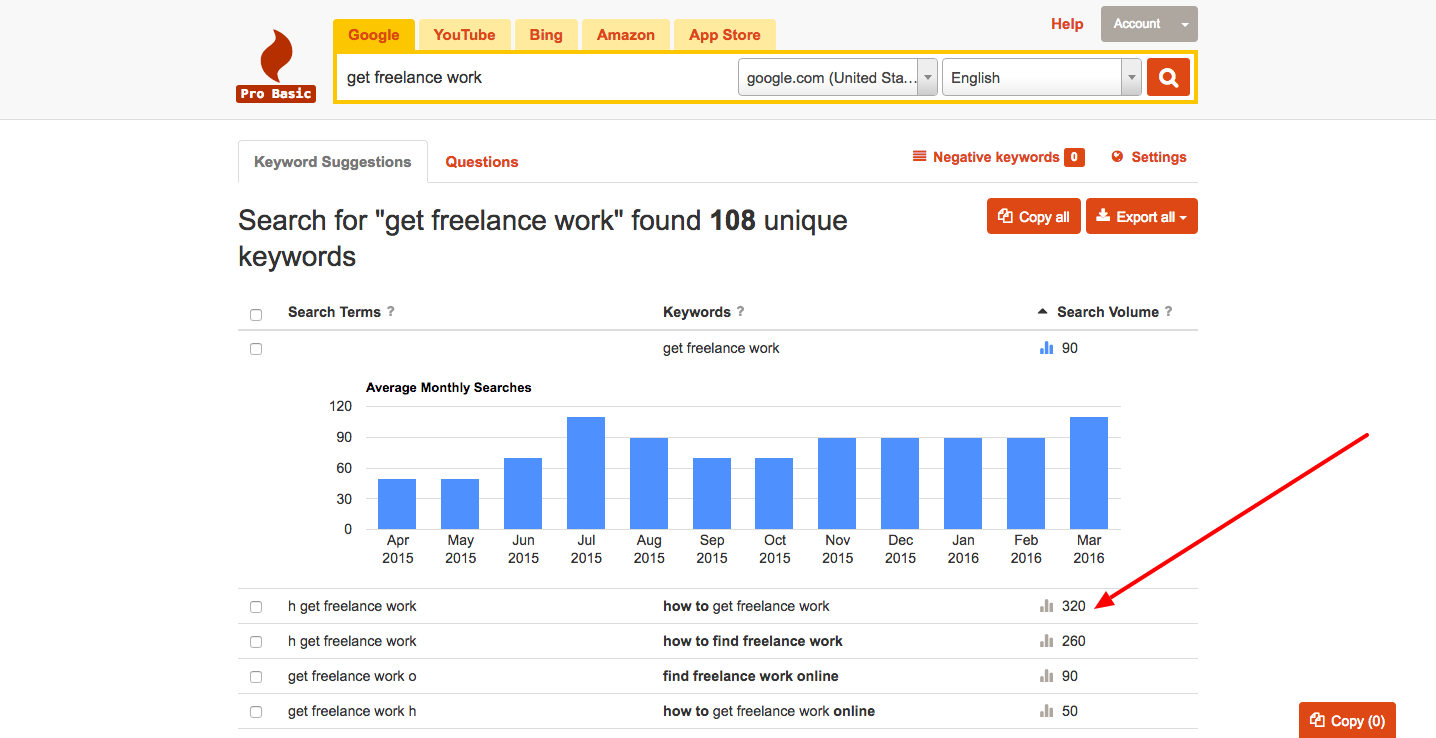The image size is (1436, 738).
Task: Switch to the YouTube tab
Action: [x=464, y=33]
